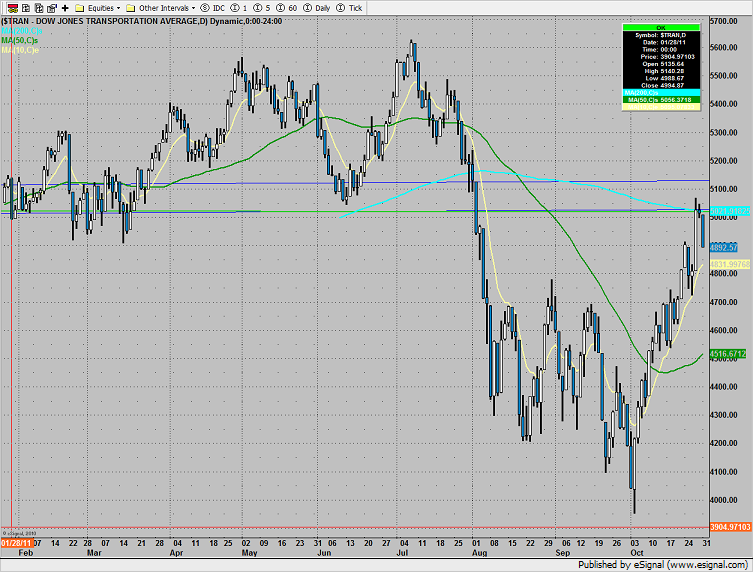Image resolution: width=753 pixels, height=572 pixels.
Task: Click orange 3904.97103 cursor price marker
Action: point(730,527)
